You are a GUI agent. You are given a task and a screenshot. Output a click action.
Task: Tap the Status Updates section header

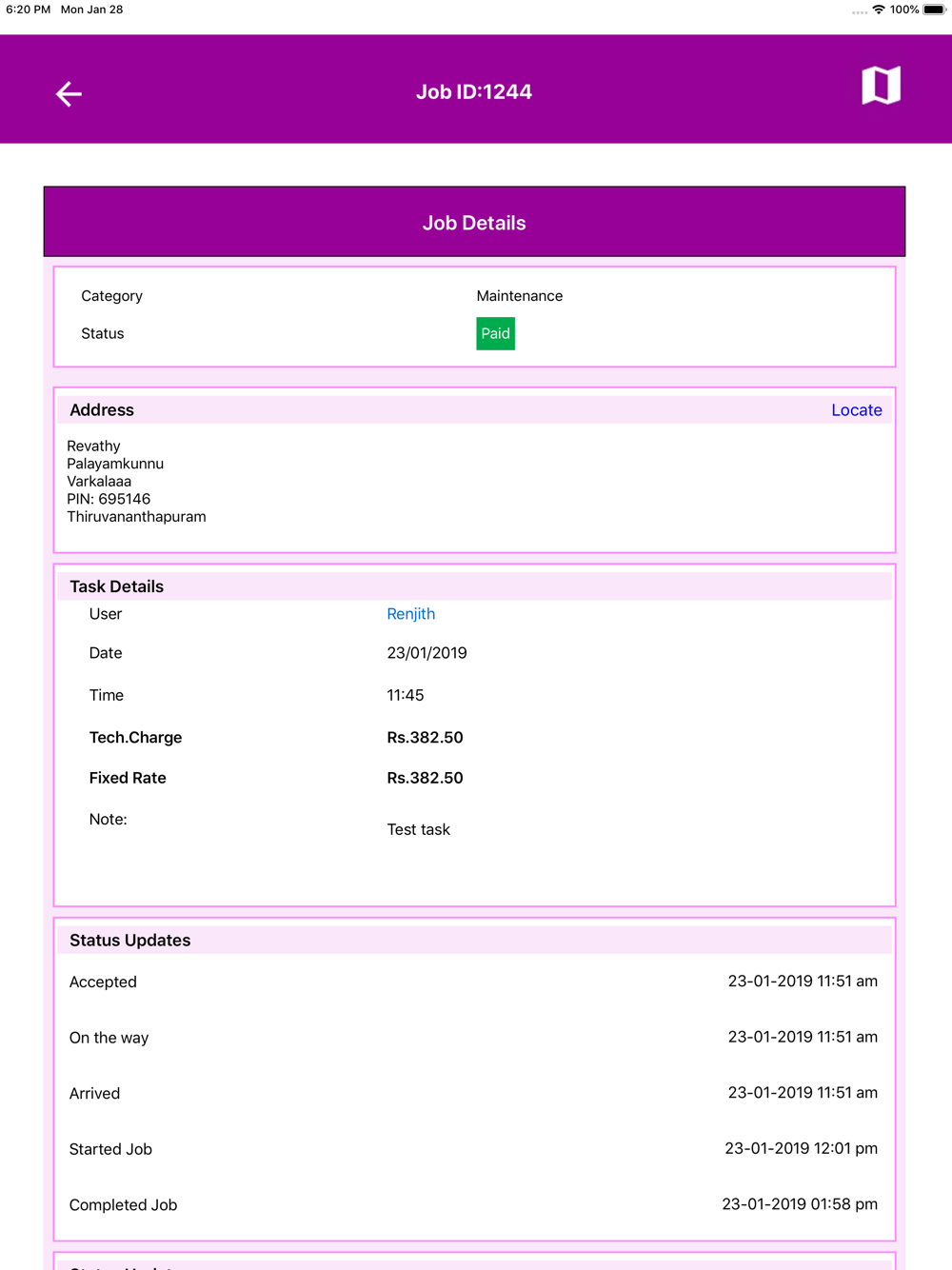point(130,941)
